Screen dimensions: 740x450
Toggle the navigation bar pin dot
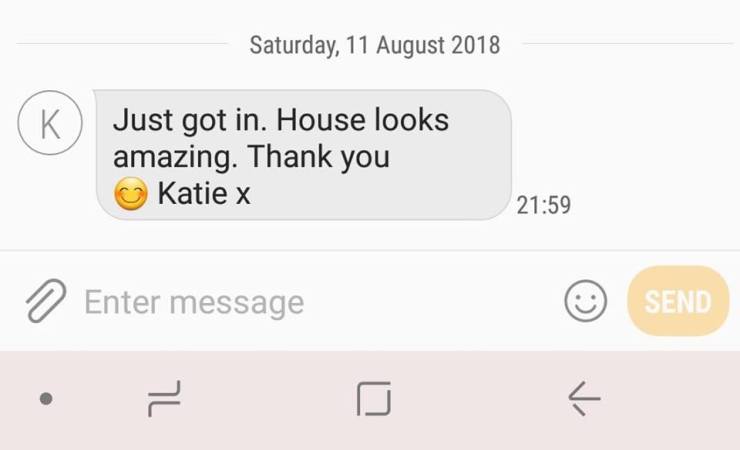pyautogui.click(x=46, y=399)
